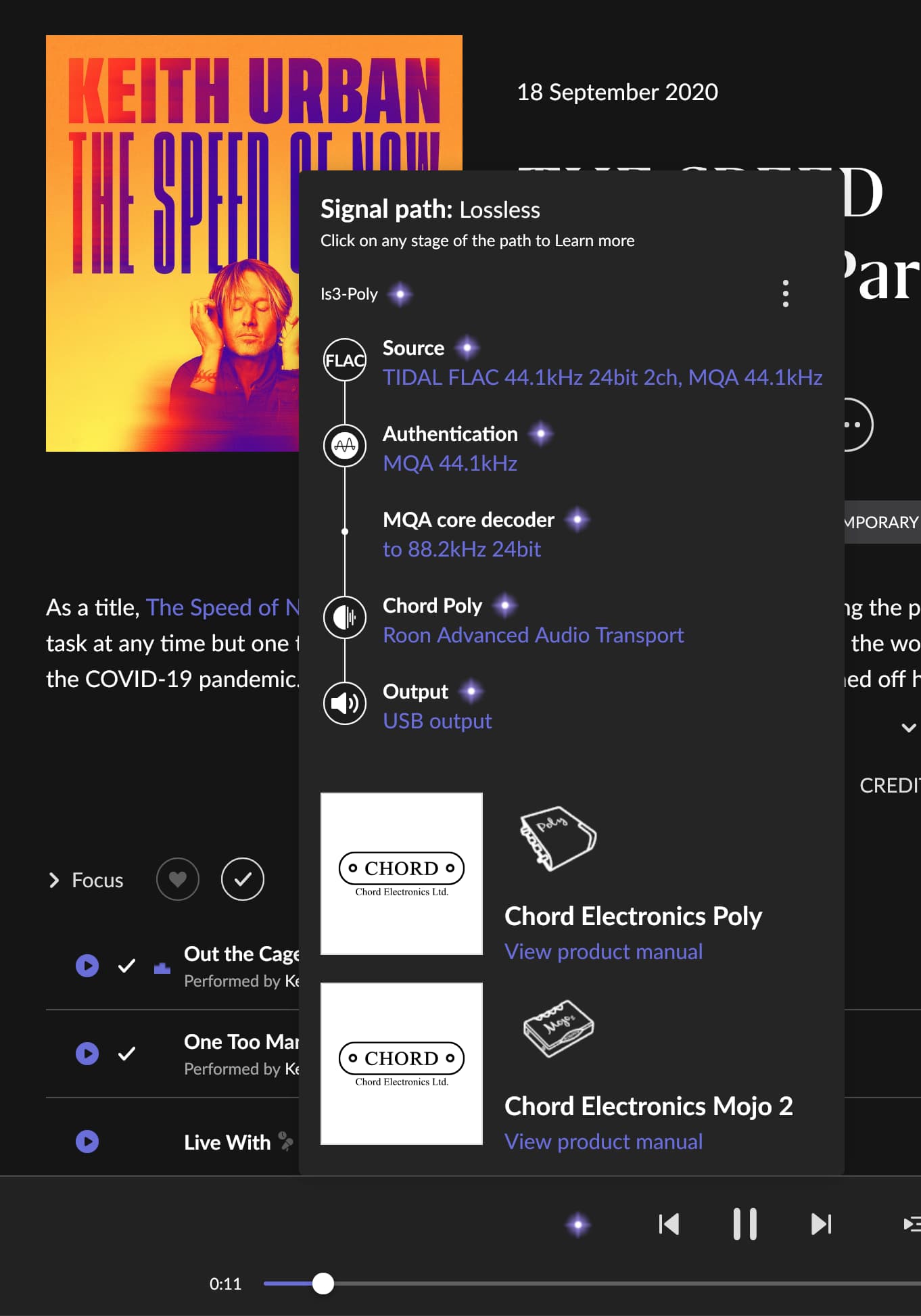Click the quality star beside Chord Poly
The width and height of the screenshot is (921, 1316).
(504, 605)
